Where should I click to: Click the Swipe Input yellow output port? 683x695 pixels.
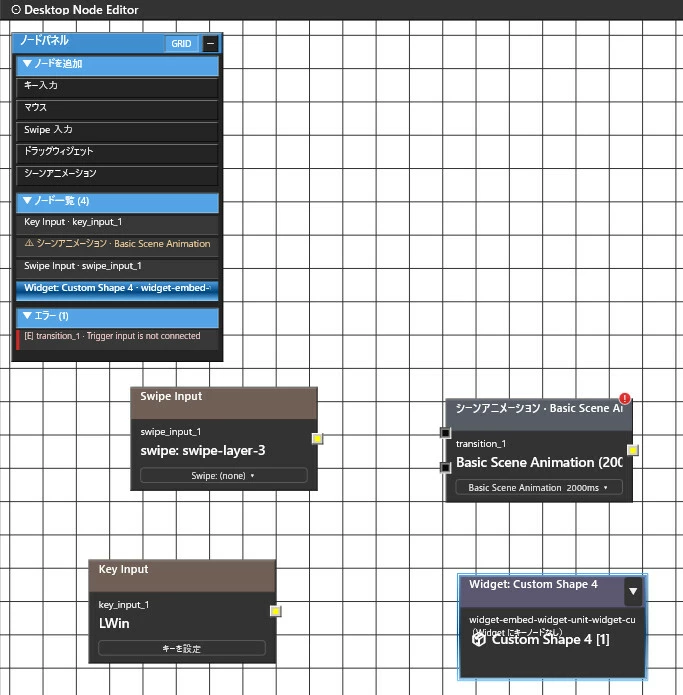tap(317, 439)
